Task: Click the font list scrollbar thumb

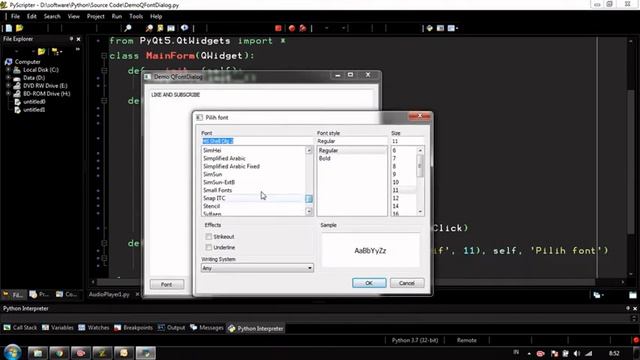Action: (309, 198)
